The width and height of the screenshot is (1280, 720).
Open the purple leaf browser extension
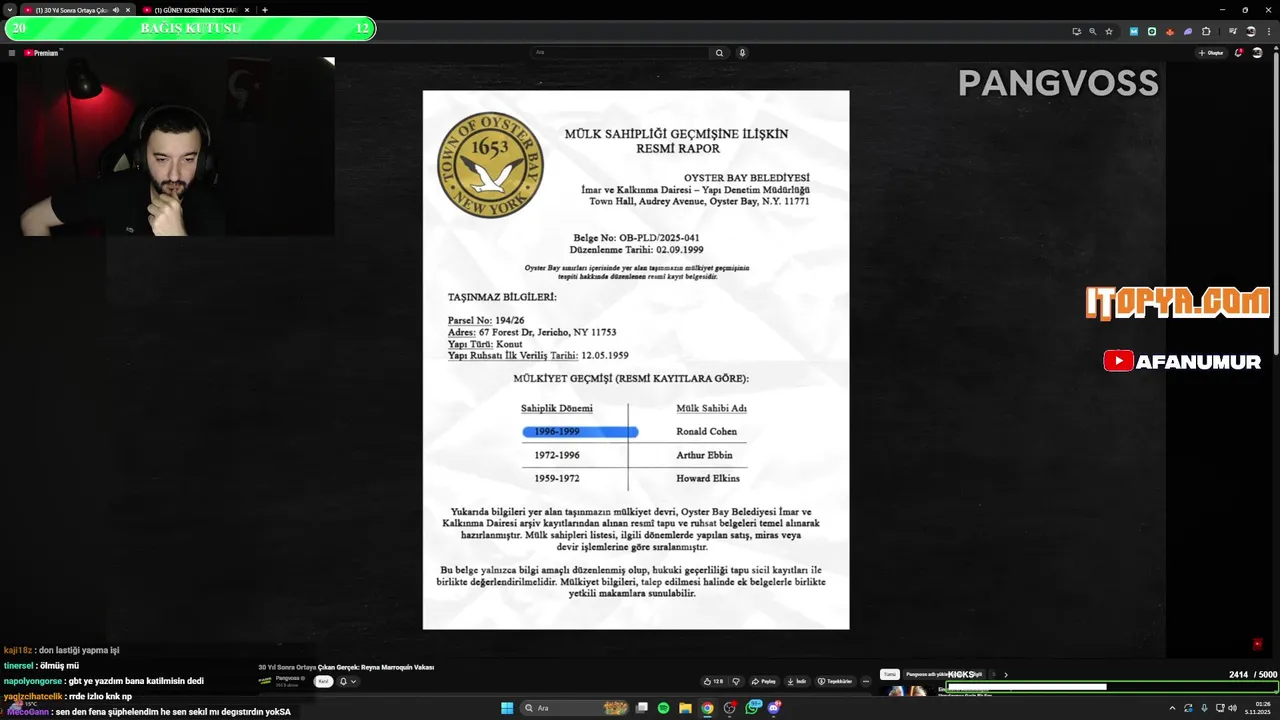(1188, 31)
